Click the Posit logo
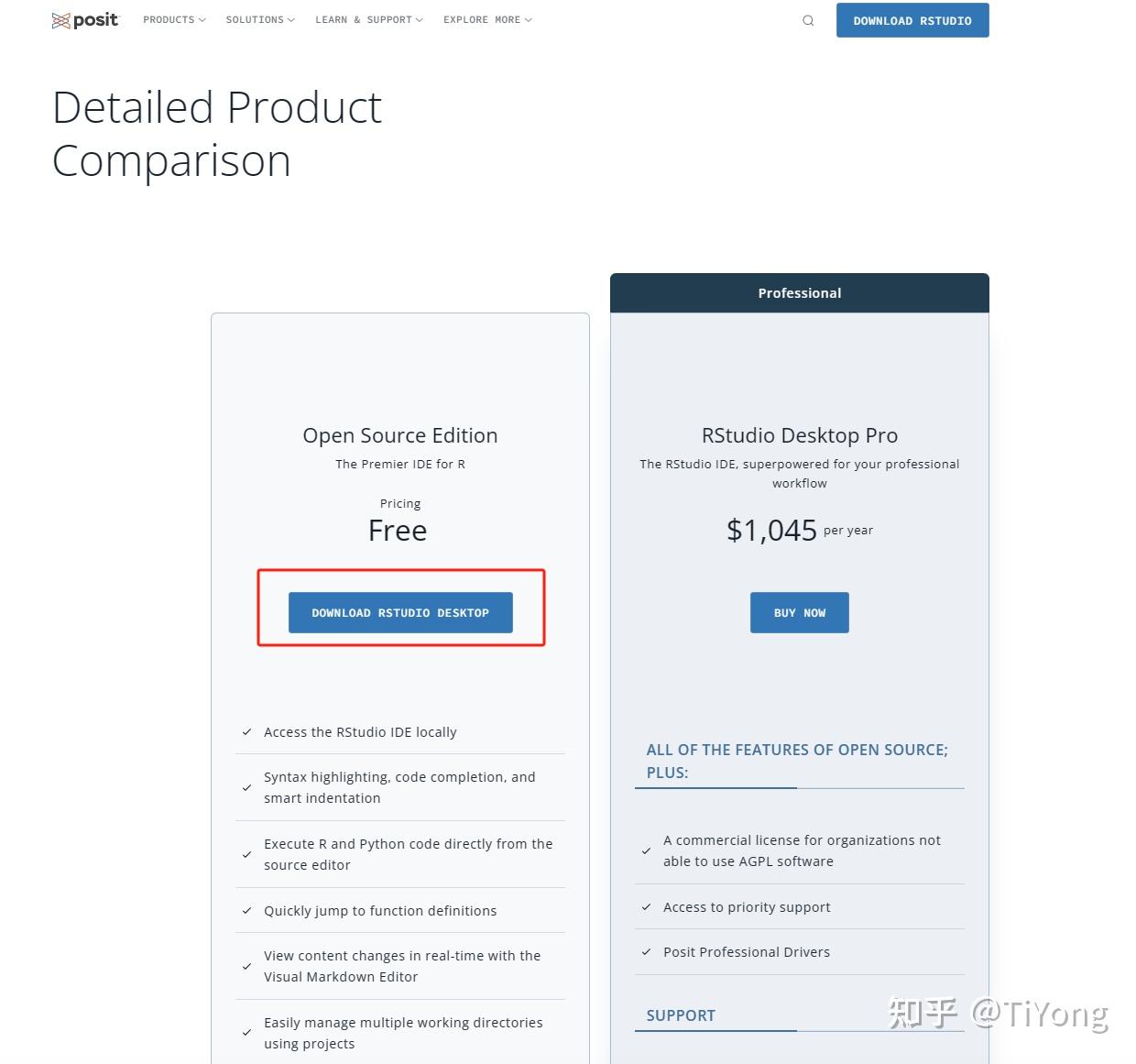1136x1064 pixels. click(x=85, y=20)
